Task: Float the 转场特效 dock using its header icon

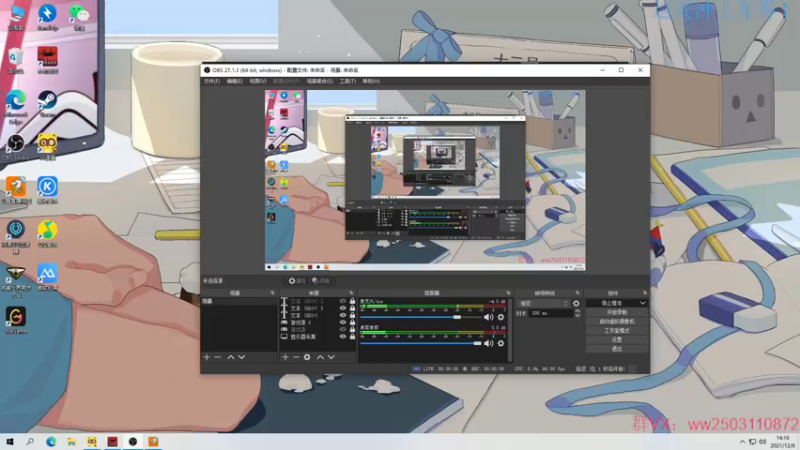Action: click(578, 293)
